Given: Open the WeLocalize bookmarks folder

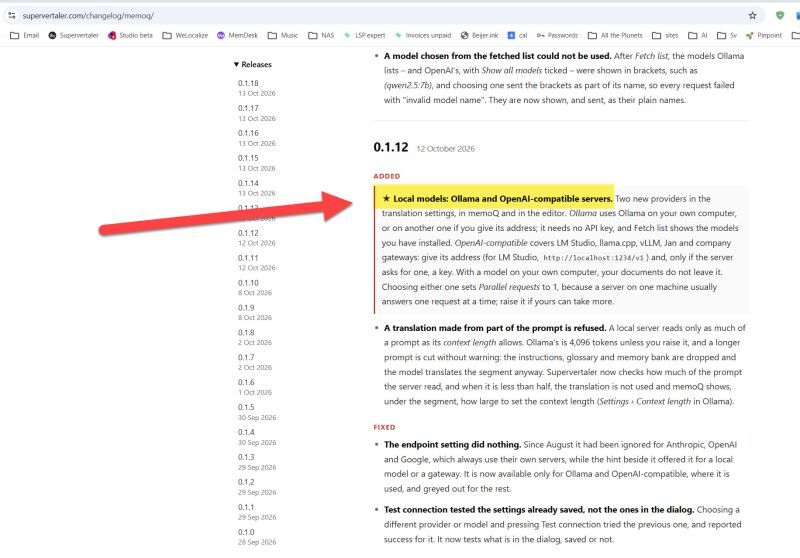Looking at the screenshot, I should click(x=185, y=35).
